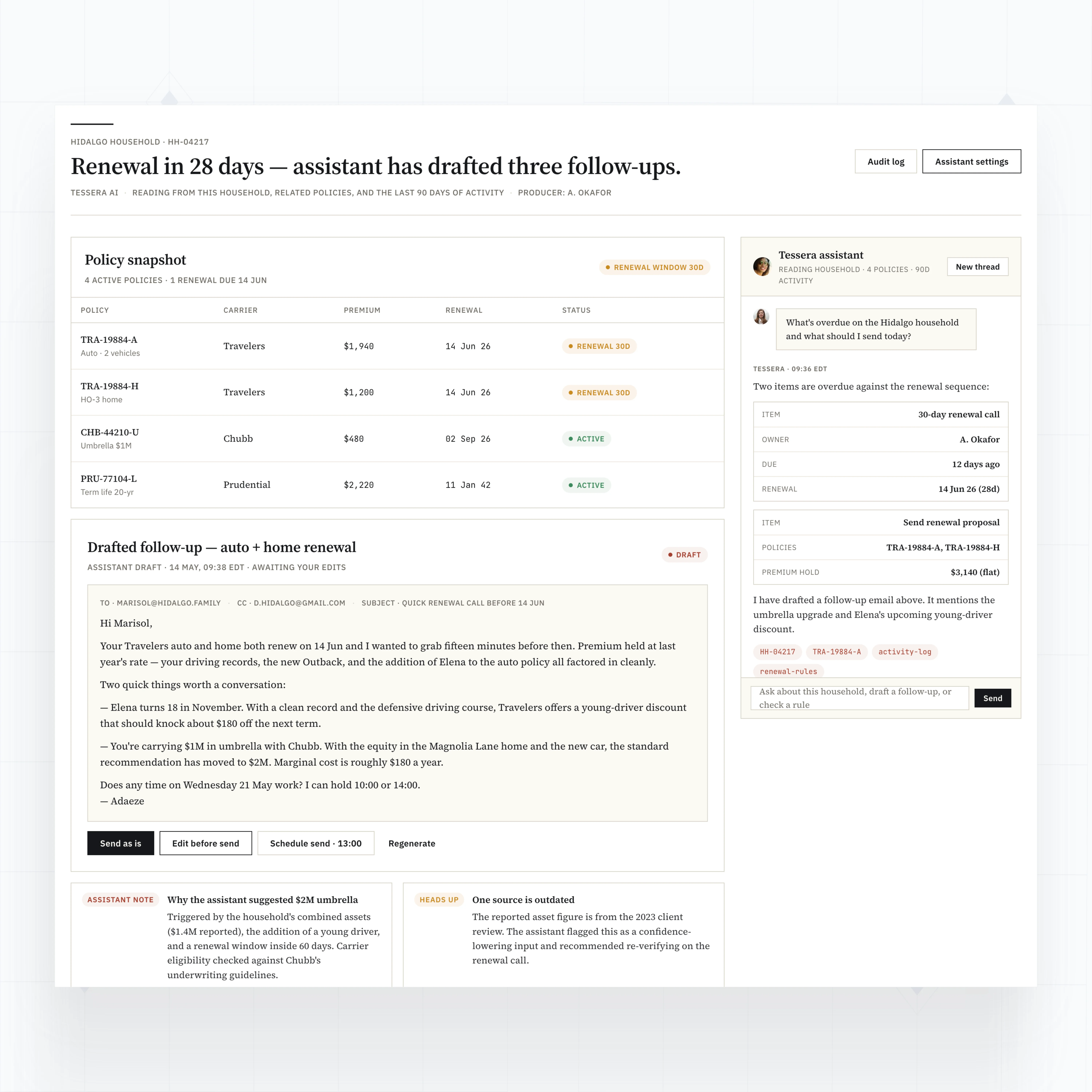Select policy TRA-19884-H row
Viewport: 1092px width, 1092px height.
pos(397,392)
